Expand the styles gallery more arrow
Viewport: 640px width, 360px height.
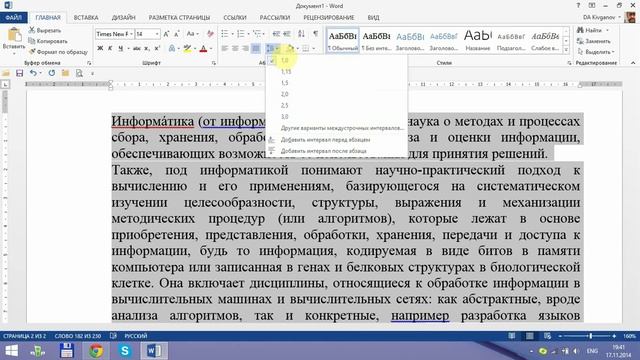(x=566, y=50)
